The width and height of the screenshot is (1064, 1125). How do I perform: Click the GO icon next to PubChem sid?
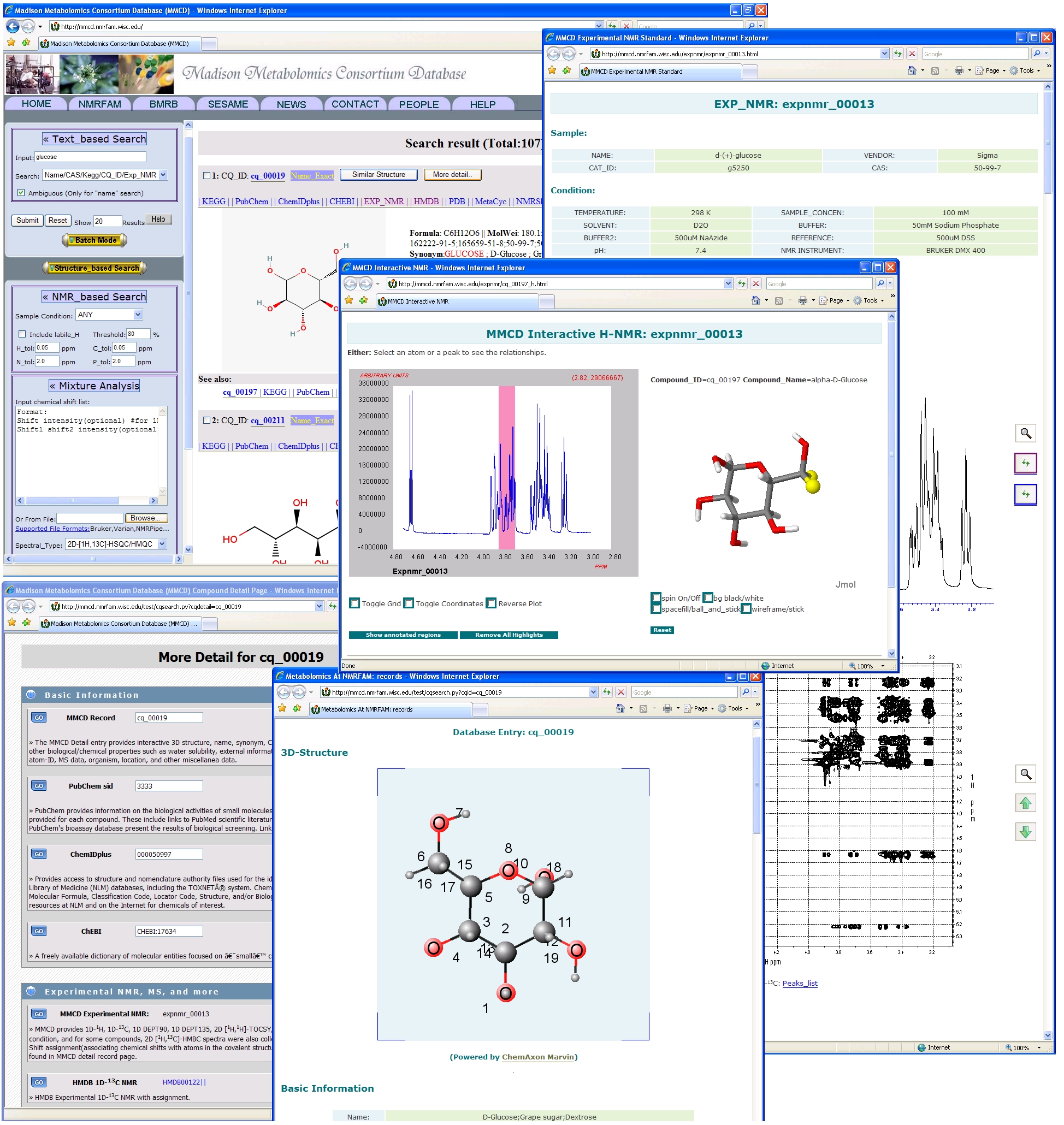(x=39, y=786)
